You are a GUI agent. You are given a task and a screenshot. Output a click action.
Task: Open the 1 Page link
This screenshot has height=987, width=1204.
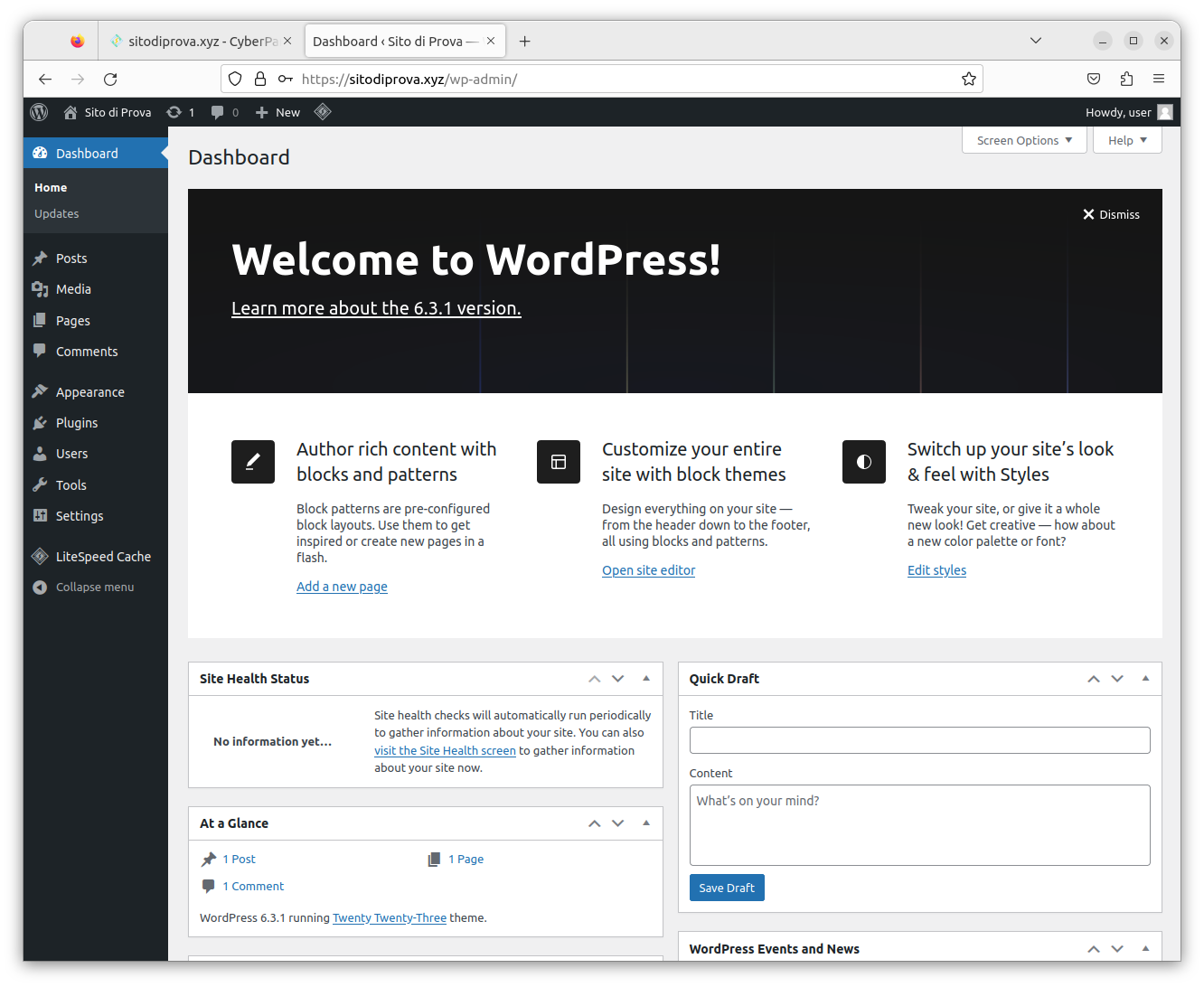click(466, 860)
